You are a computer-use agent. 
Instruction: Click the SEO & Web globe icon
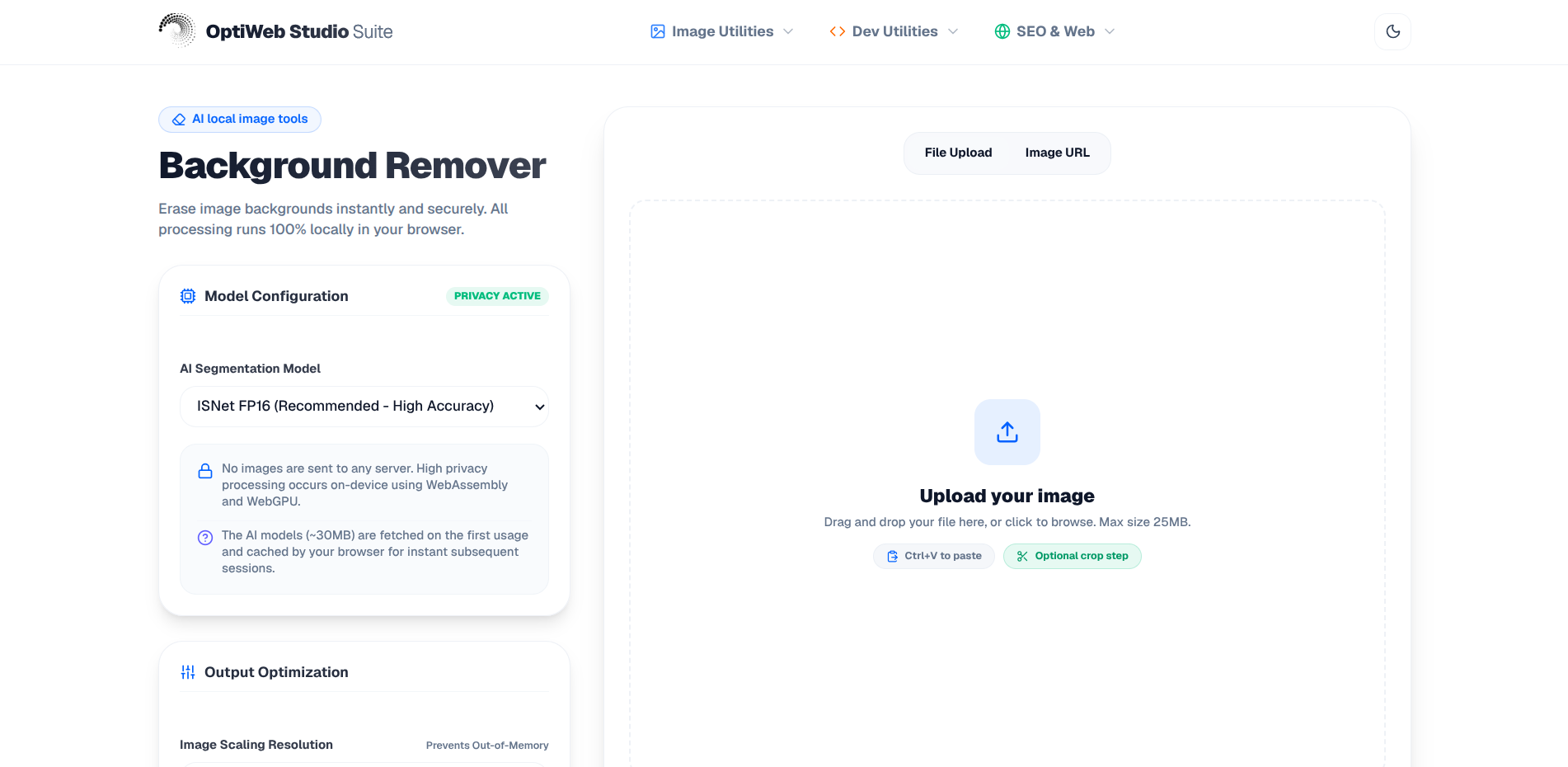point(1002,31)
